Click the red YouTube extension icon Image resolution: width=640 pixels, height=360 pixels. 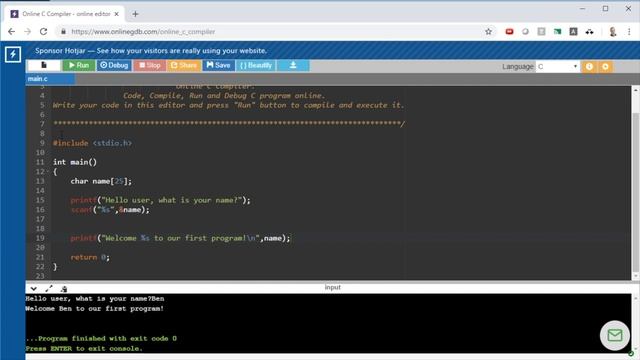pos(509,31)
